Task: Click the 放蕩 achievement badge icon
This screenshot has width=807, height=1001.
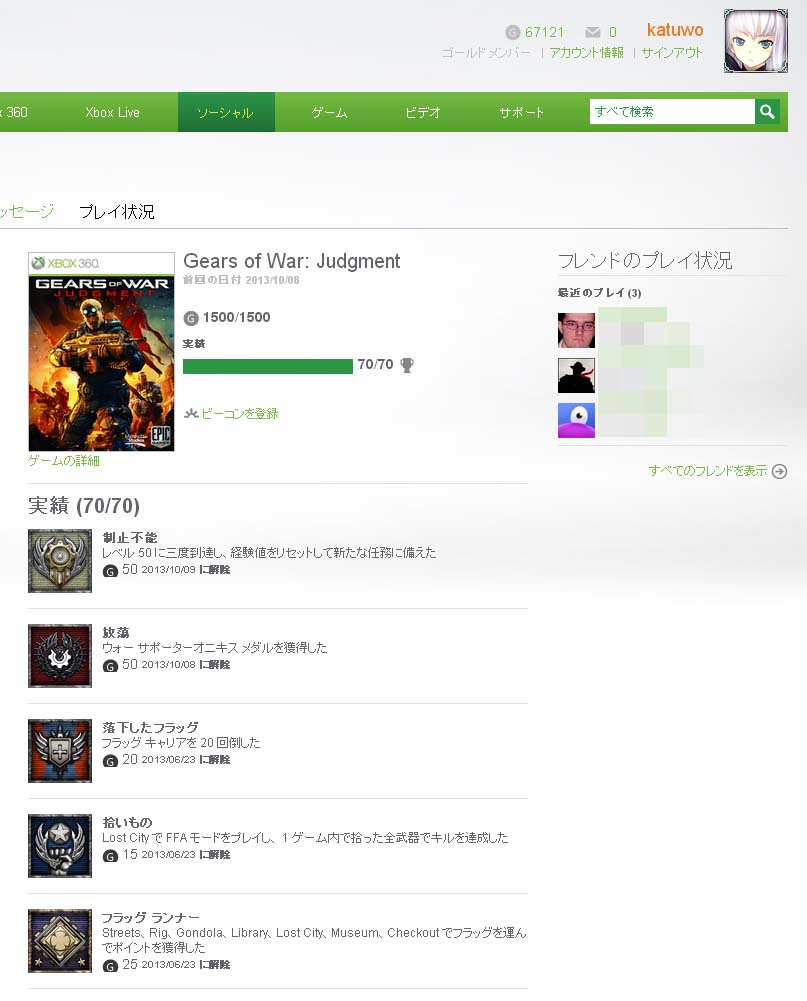Action: click(x=60, y=656)
